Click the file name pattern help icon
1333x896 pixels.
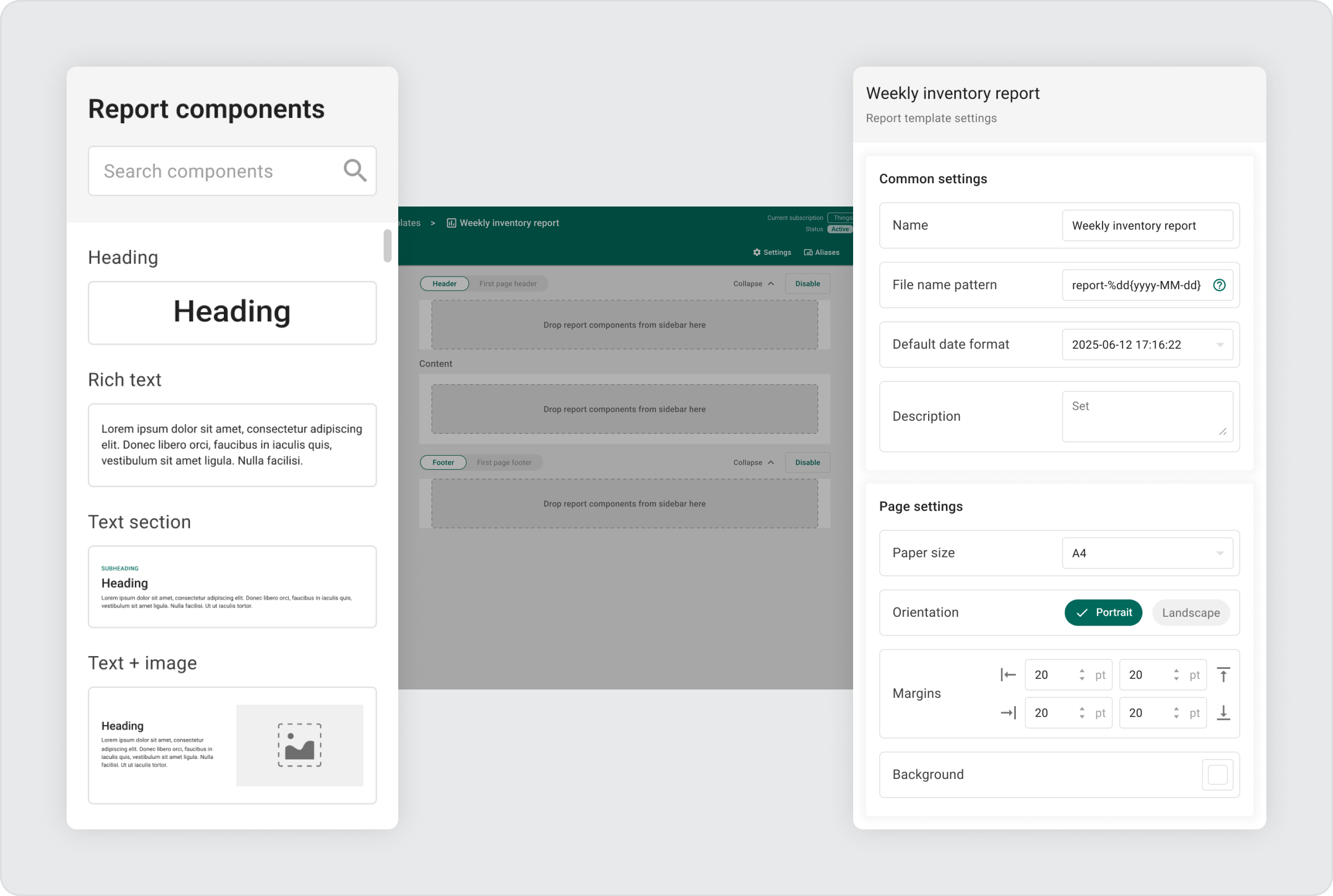click(1219, 285)
